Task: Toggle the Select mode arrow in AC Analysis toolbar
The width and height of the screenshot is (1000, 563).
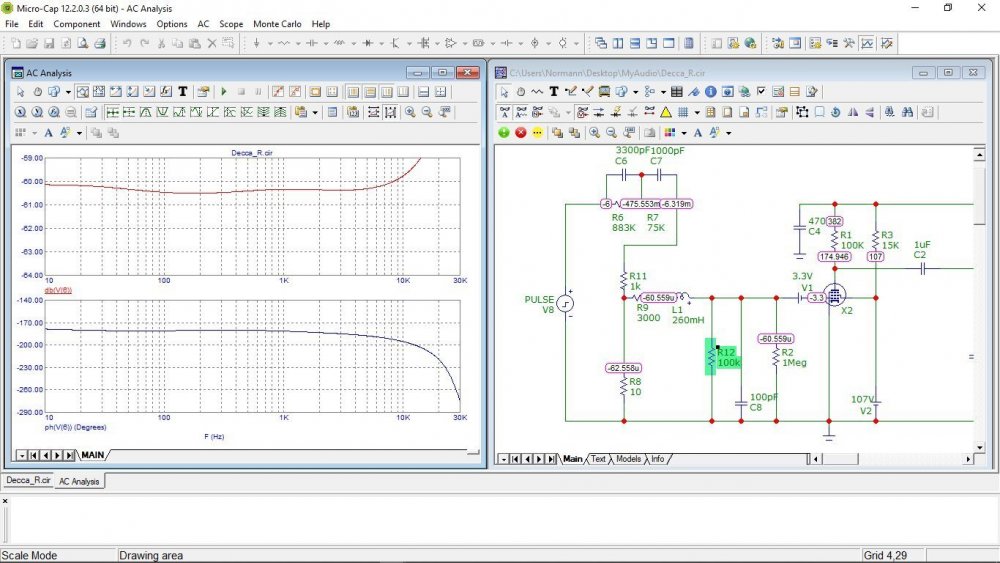Action: 20,92
